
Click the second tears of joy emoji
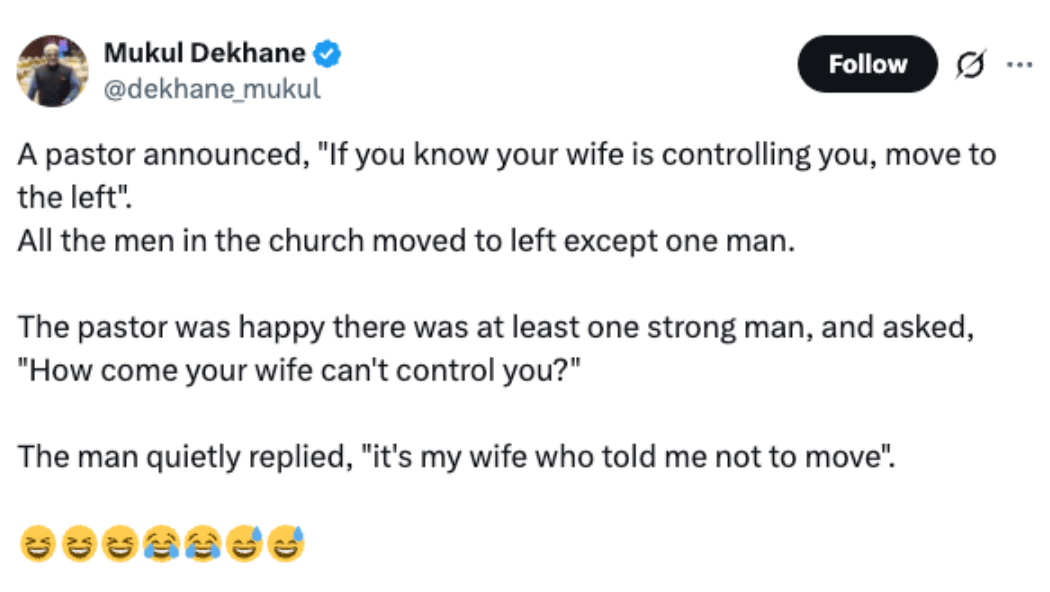pos(202,545)
